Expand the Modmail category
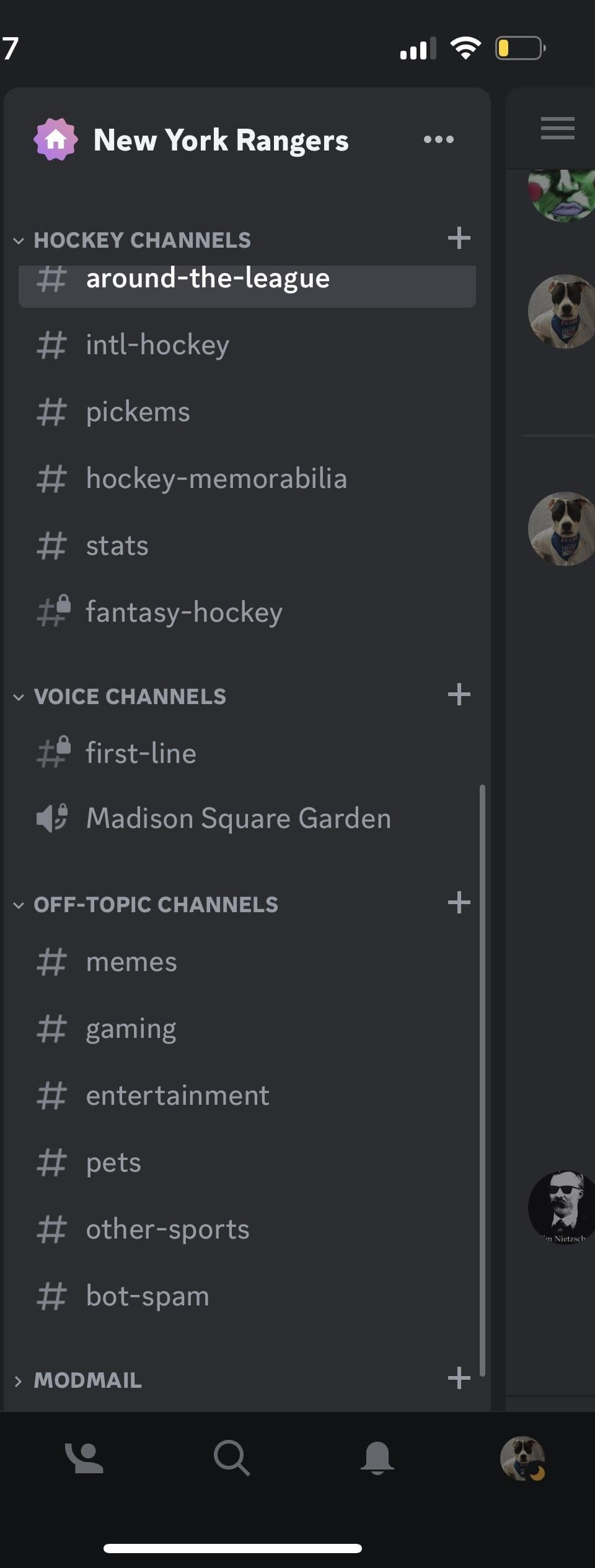This screenshot has height=1568, width=595. coord(78,1380)
